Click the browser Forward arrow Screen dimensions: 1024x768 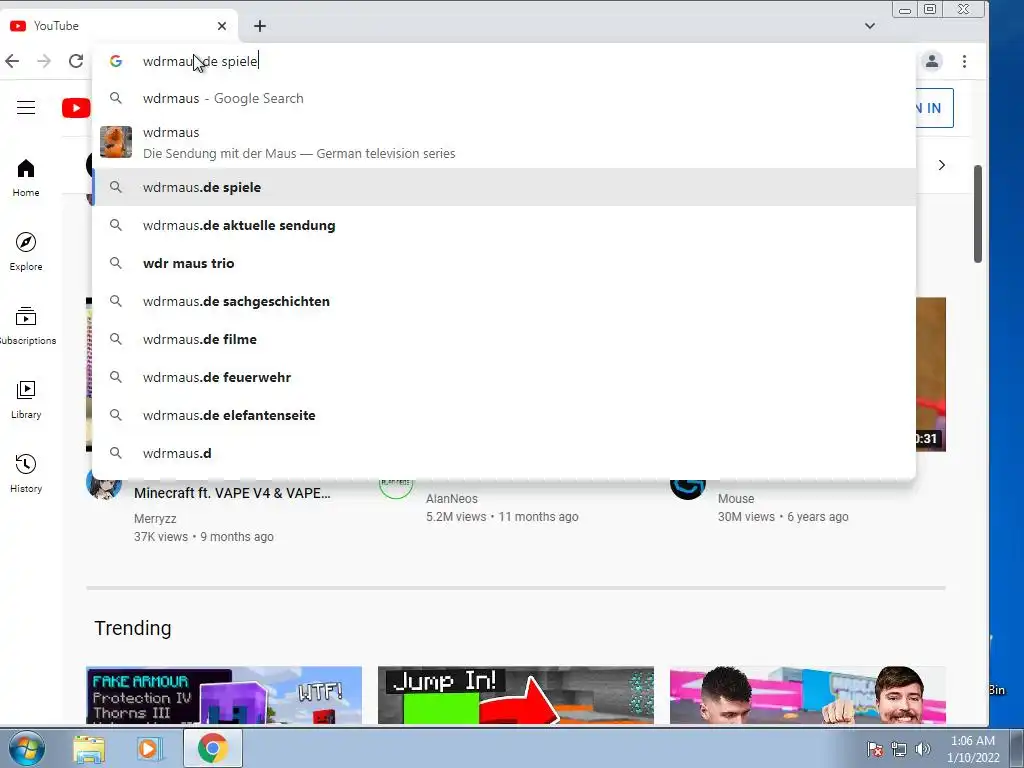point(44,61)
